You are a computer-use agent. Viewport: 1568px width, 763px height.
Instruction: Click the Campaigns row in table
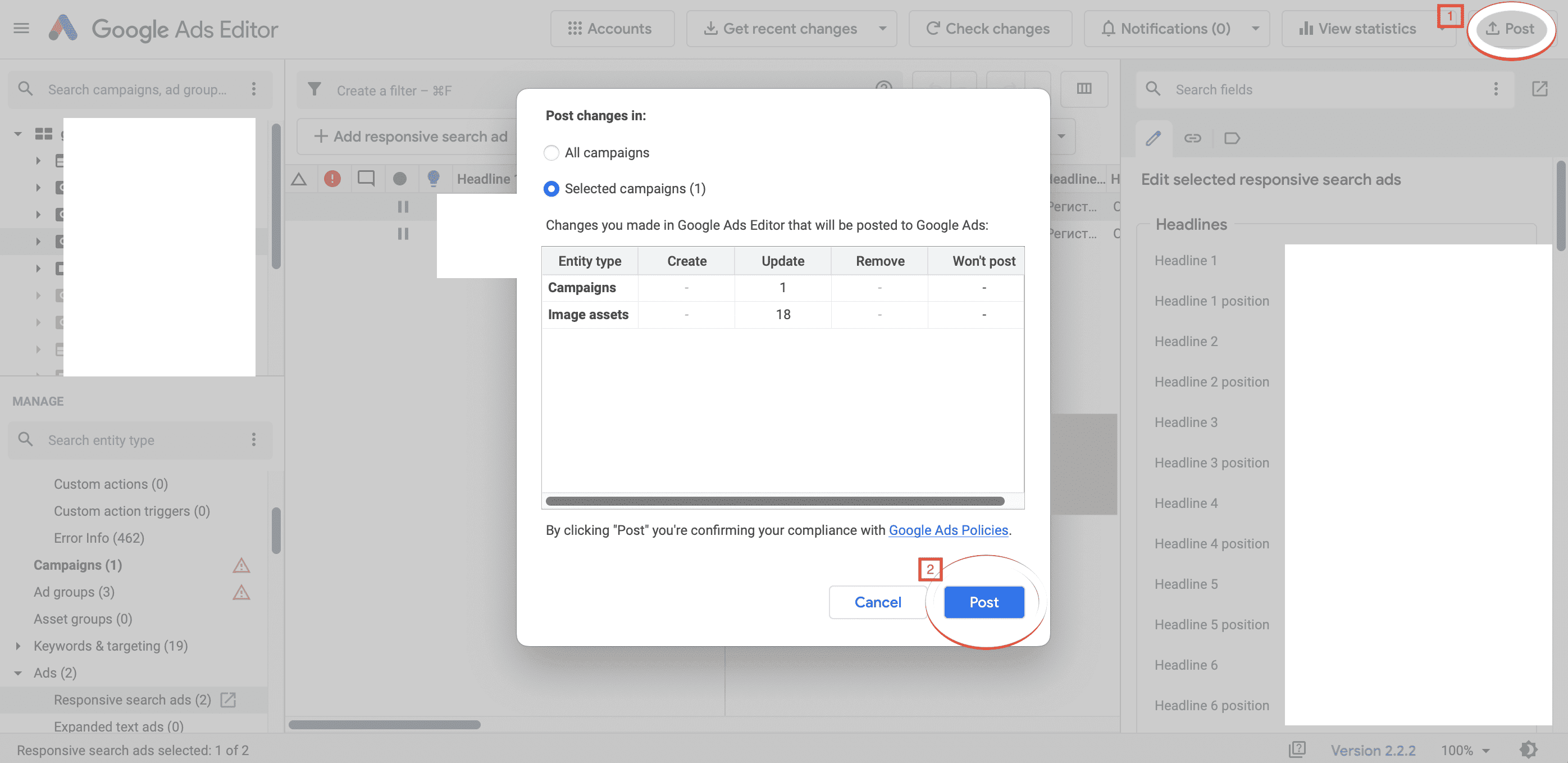tap(783, 288)
